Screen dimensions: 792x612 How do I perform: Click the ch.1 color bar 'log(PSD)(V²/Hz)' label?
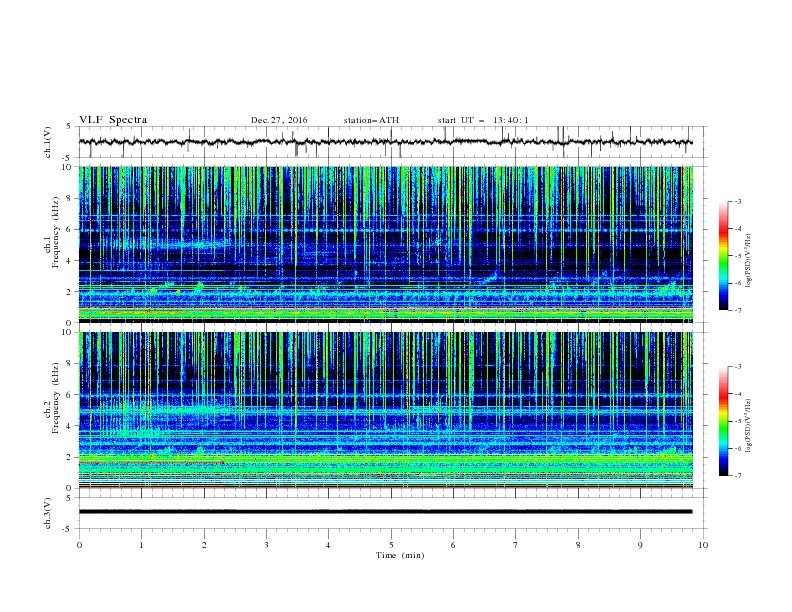click(x=749, y=261)
